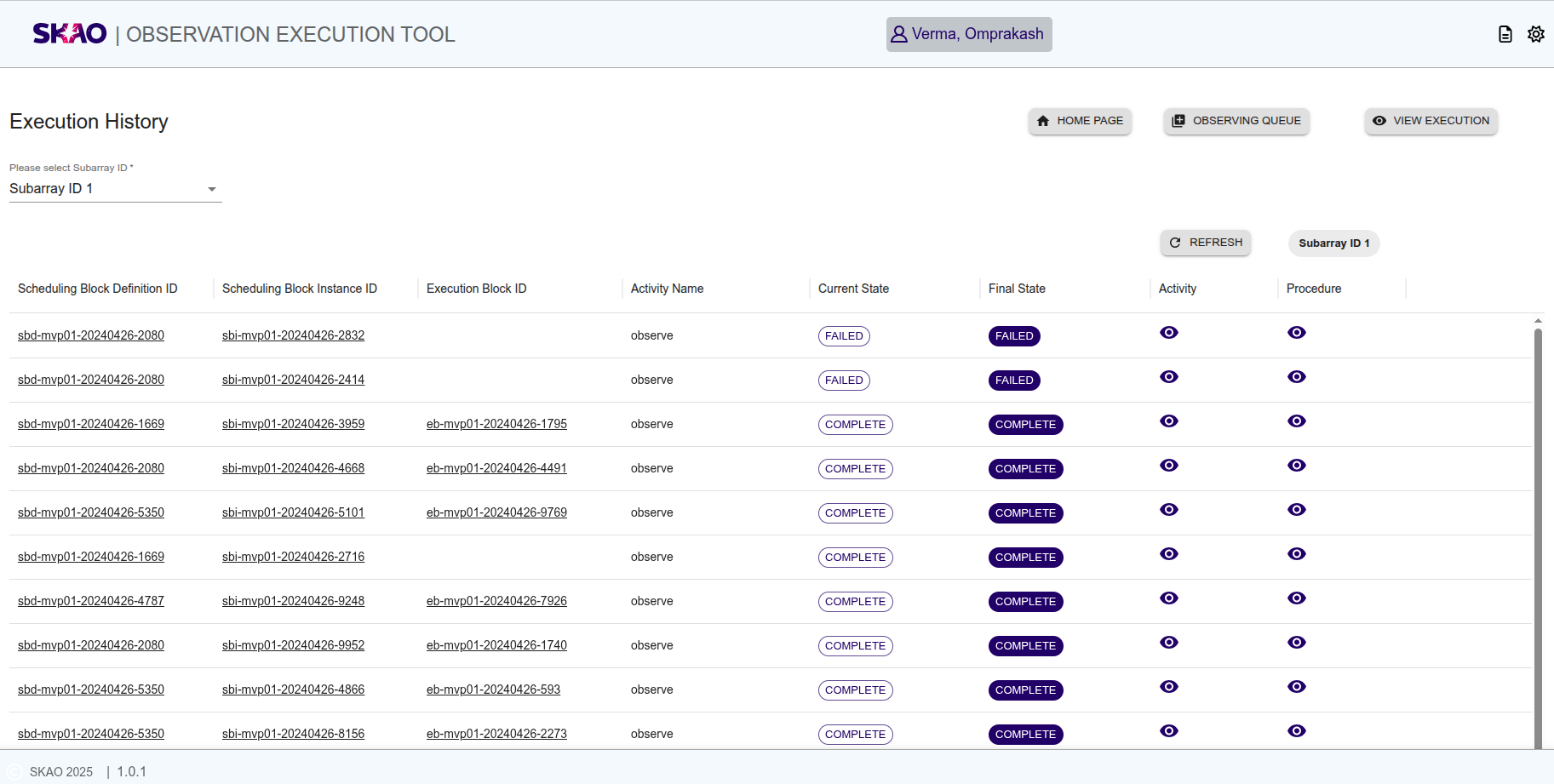Open the OBSERVING QUEUE
The width and height of the screenshot is (1554, 784).
[1236, 121]
